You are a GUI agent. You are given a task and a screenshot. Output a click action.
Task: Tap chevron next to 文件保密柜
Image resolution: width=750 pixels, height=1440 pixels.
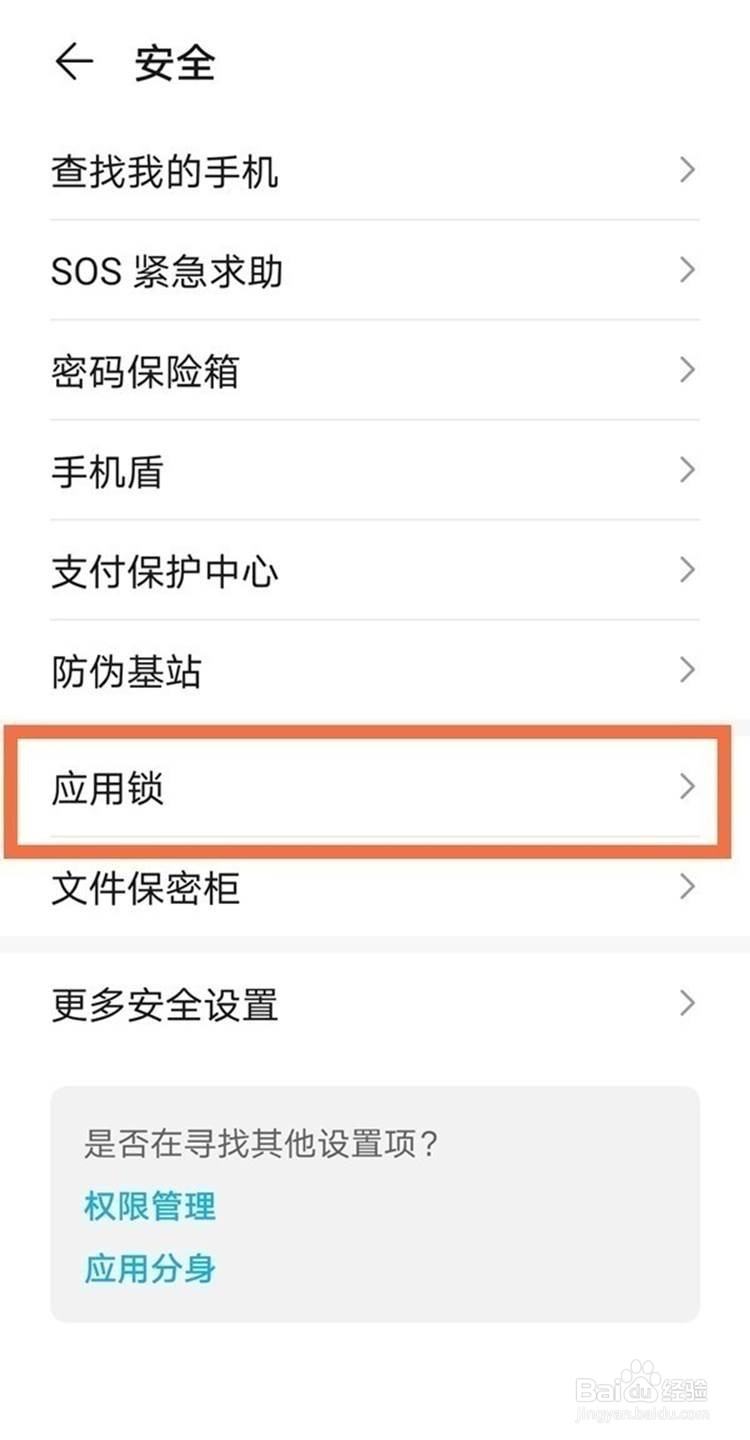[687, 887]
